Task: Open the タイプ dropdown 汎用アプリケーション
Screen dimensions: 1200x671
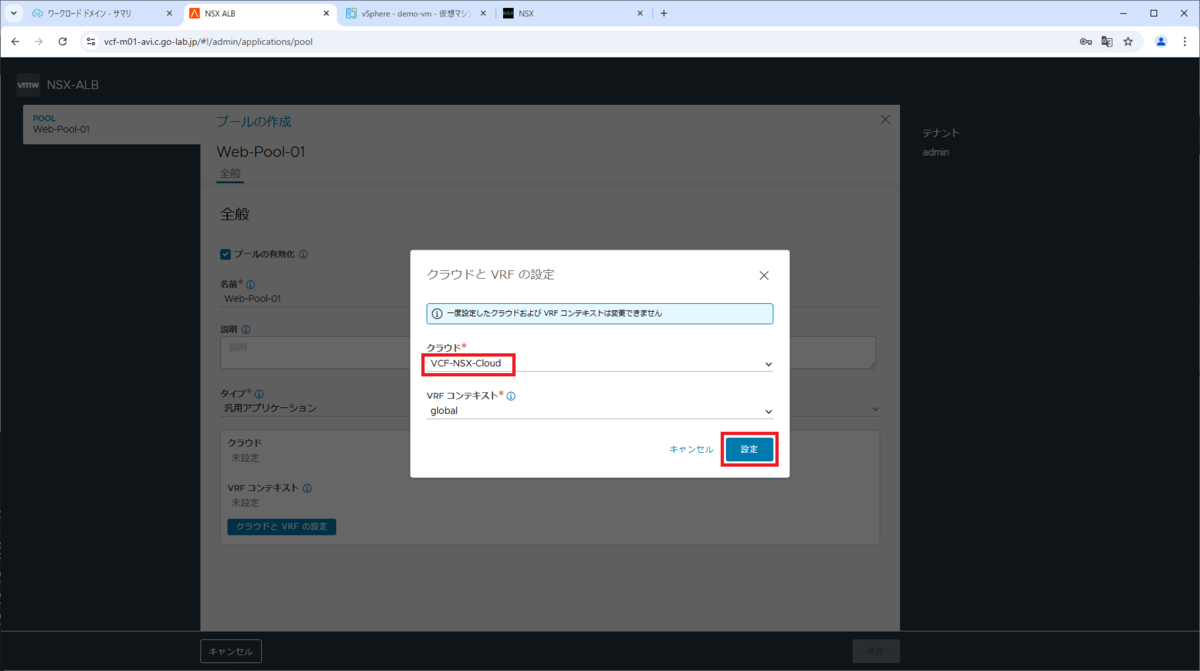Action: [x=550, y=408]
